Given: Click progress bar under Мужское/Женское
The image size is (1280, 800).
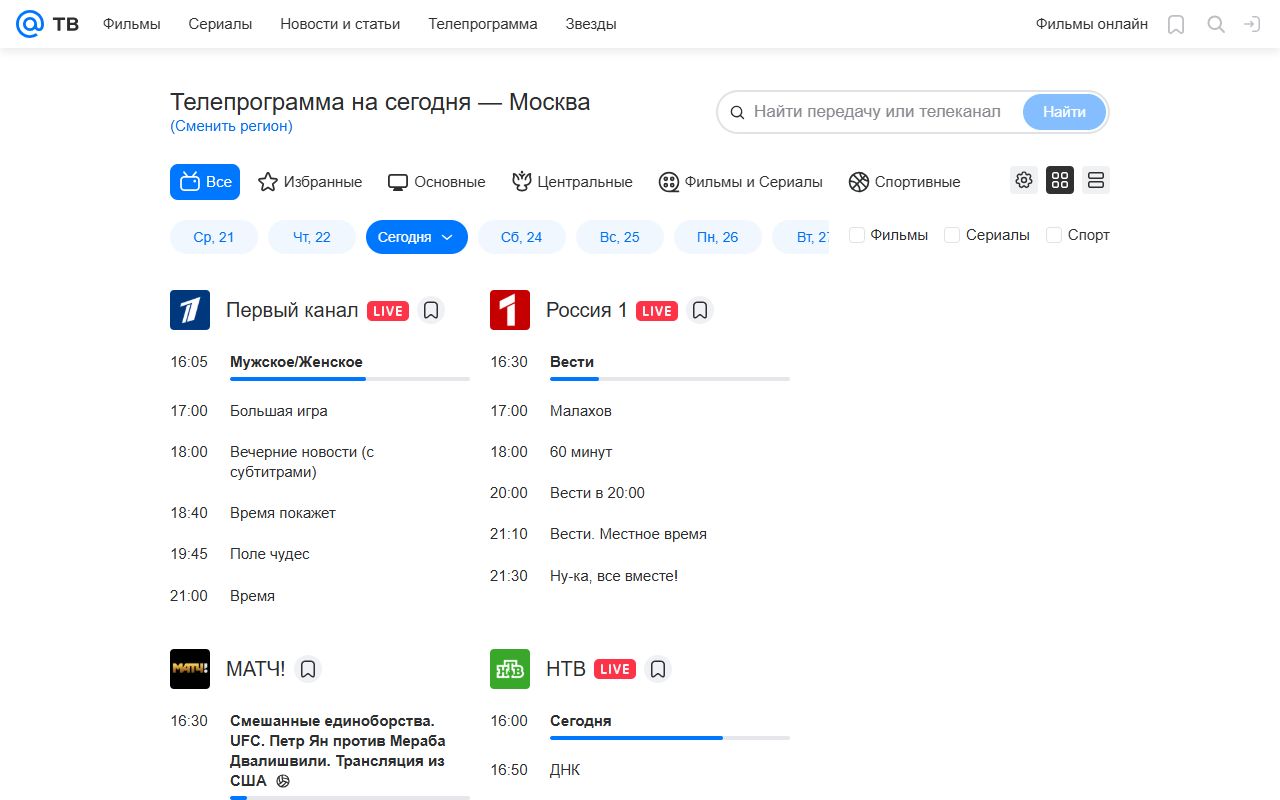Looking at the screenshot, I should pos(350,379).
